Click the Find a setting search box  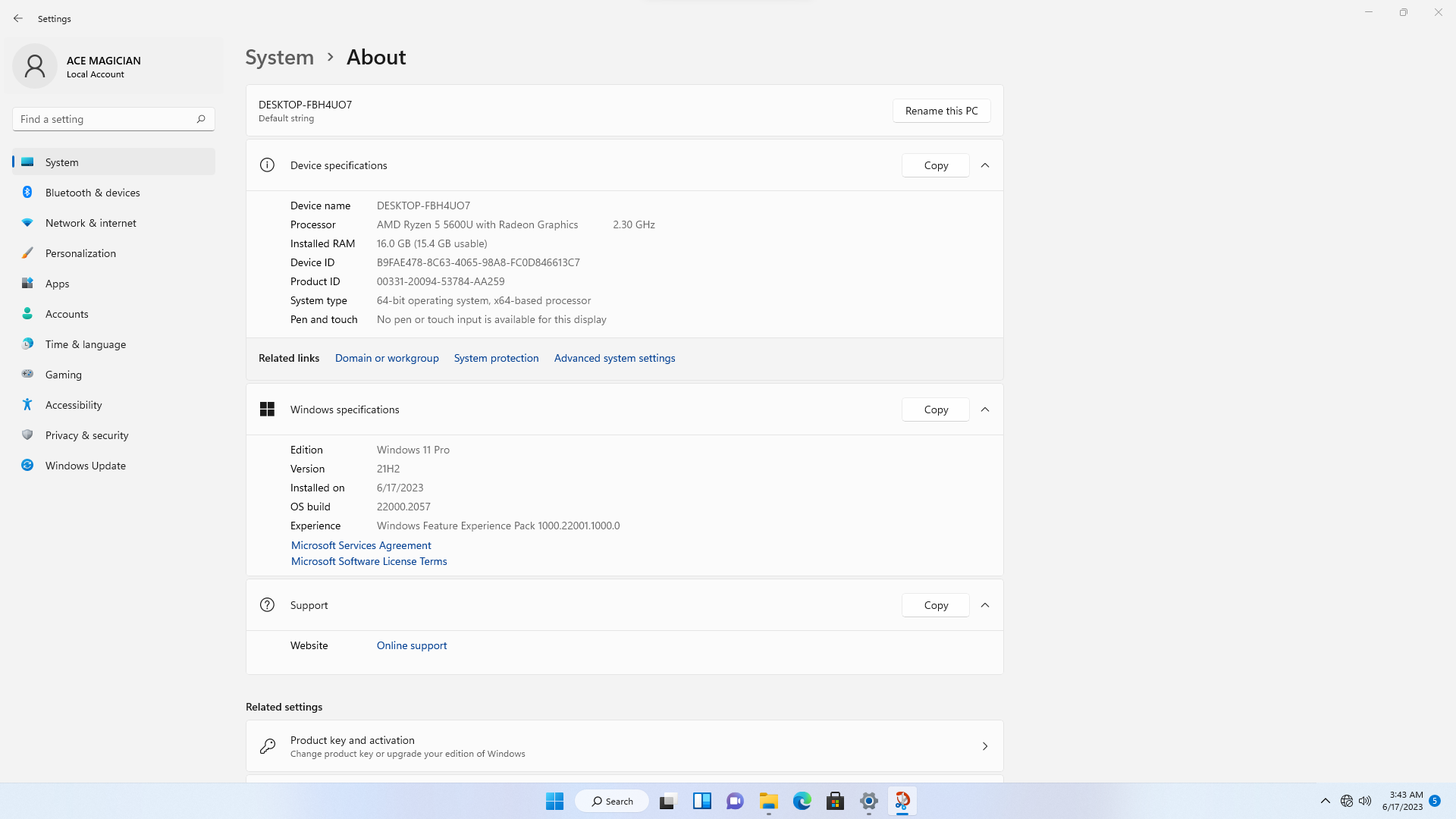114,119
